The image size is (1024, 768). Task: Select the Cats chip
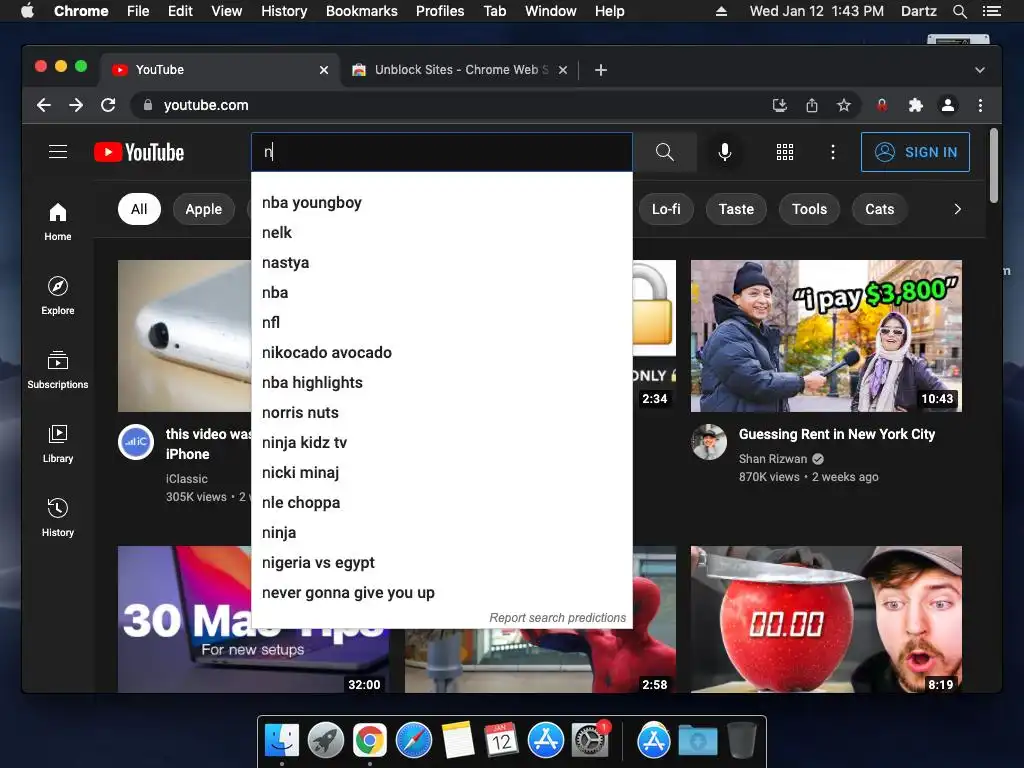(x=880, y=209)
